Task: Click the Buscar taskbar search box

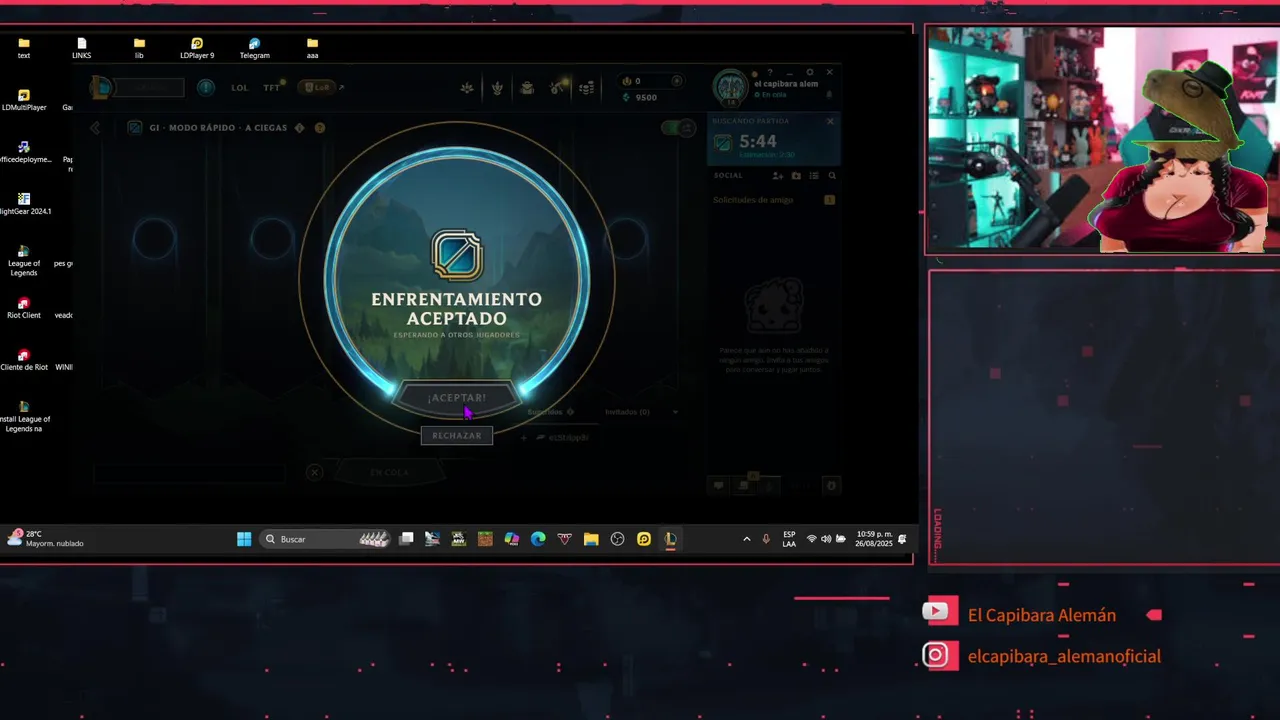Action: tap(325, 539)
